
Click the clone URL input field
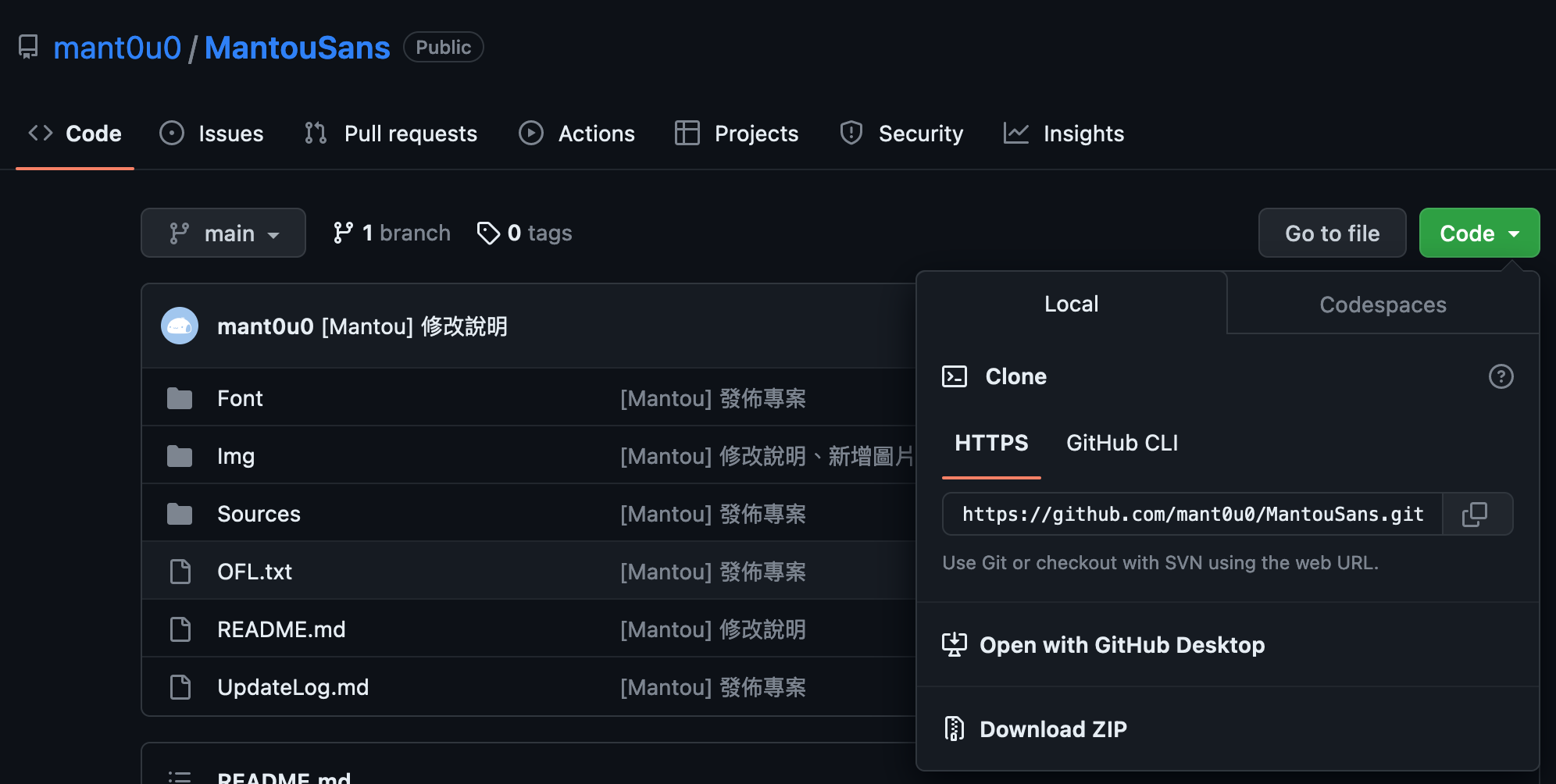(x=1193, y=514)
